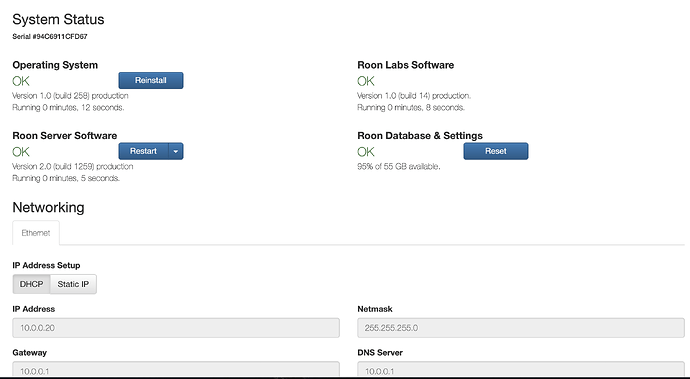This screenshot has width=690, height=379.
Task: Click the Roon Database & Settings heading
Action: coord(420,136)
